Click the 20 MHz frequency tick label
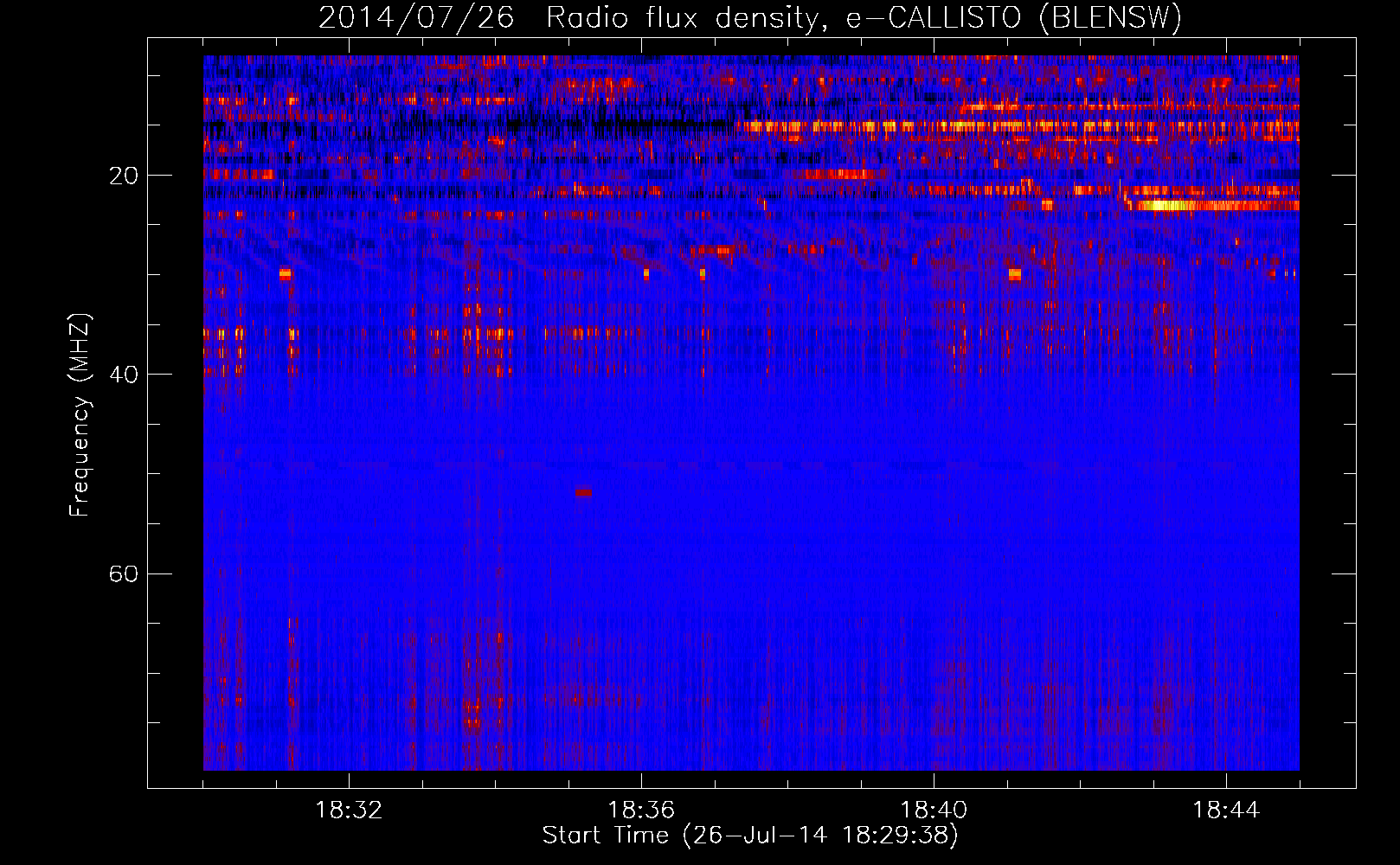This screenshot has width=1400, height=865. (124, 176)
